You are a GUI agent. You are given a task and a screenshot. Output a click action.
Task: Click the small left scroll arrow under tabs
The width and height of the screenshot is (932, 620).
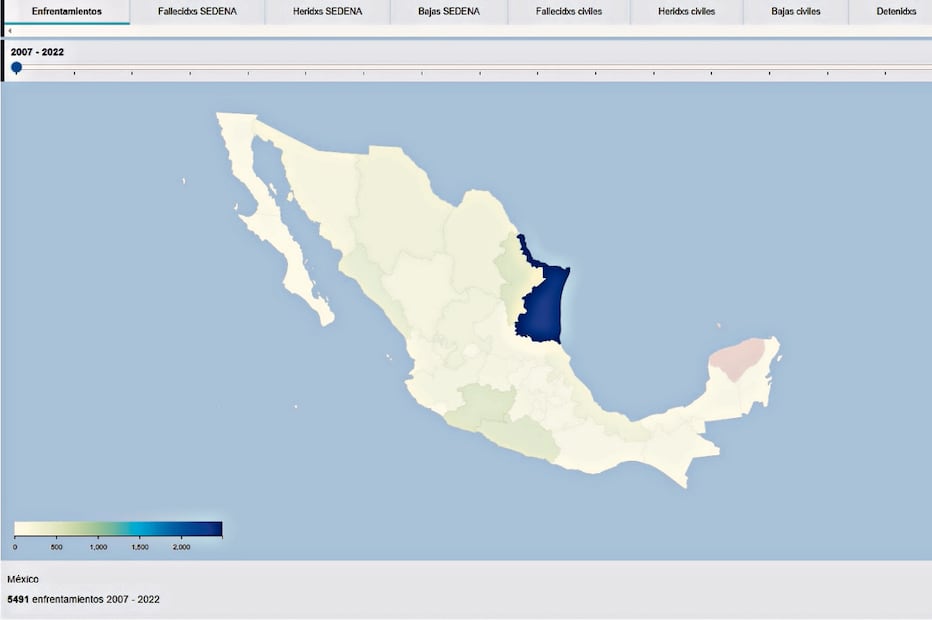point(9,31)
